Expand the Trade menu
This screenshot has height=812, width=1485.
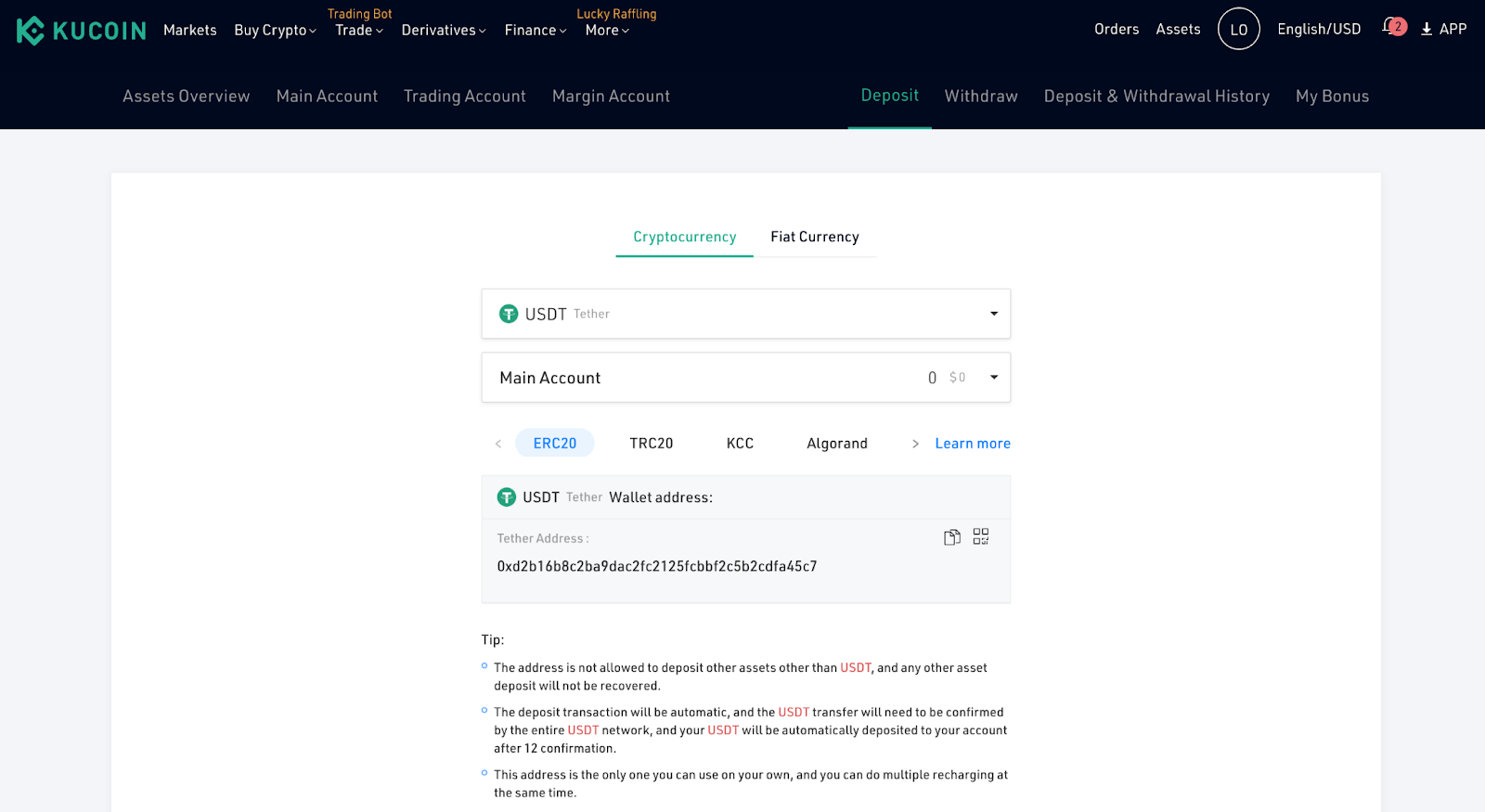(358, 30)
